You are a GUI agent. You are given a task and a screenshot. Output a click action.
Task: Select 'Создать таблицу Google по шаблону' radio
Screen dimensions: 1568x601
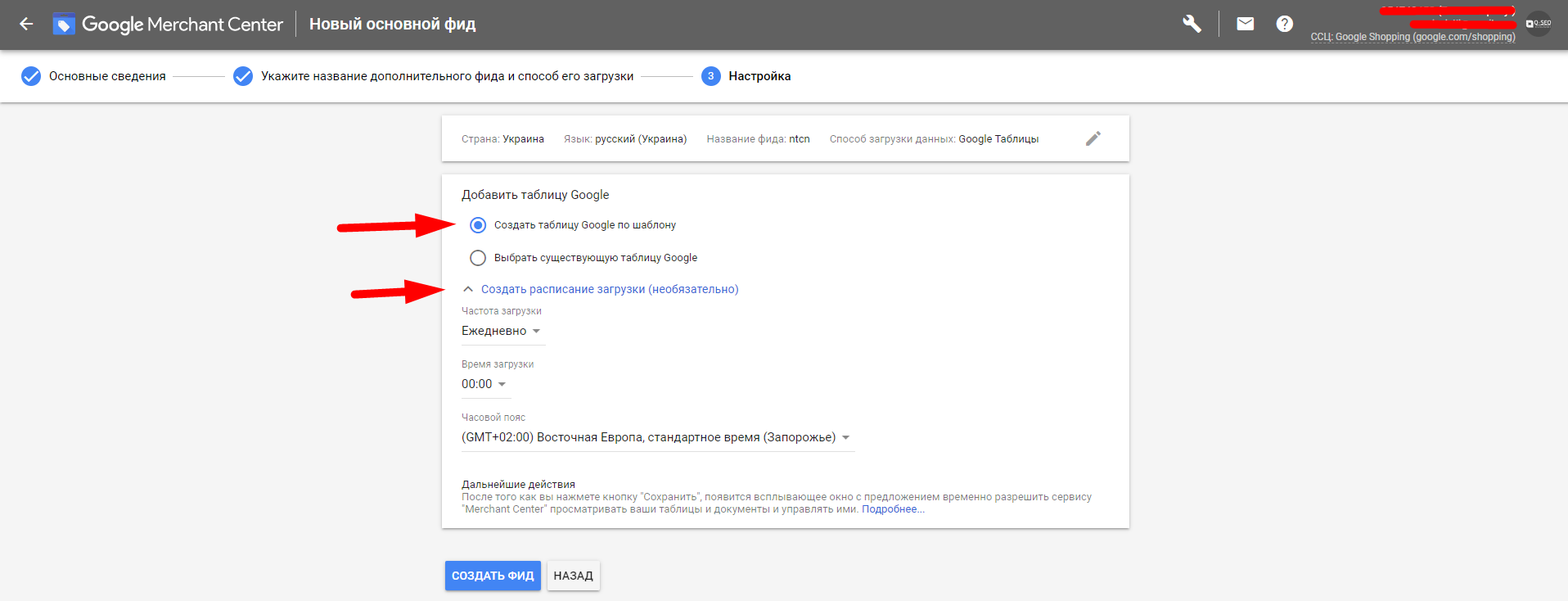(478, 225)
